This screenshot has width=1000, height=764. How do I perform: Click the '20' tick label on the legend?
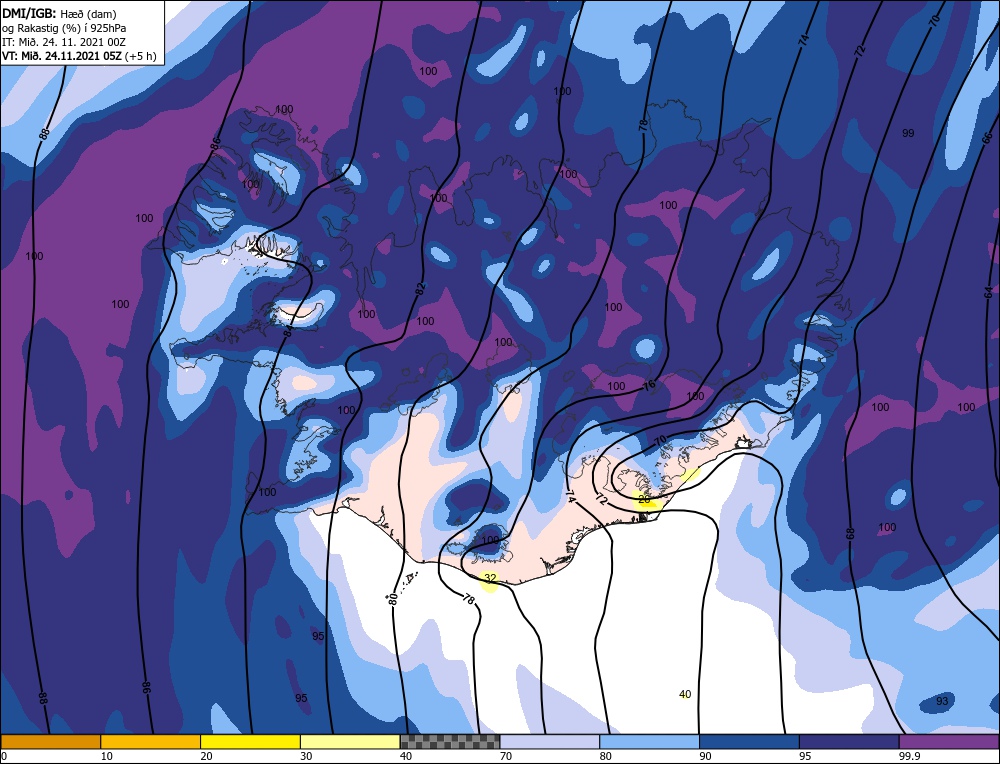207,756
